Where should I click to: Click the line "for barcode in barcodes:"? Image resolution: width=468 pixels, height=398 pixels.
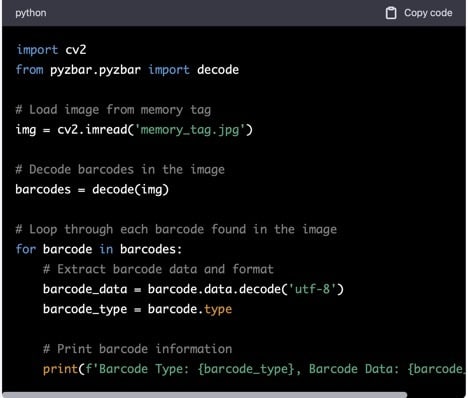[99, 249]
